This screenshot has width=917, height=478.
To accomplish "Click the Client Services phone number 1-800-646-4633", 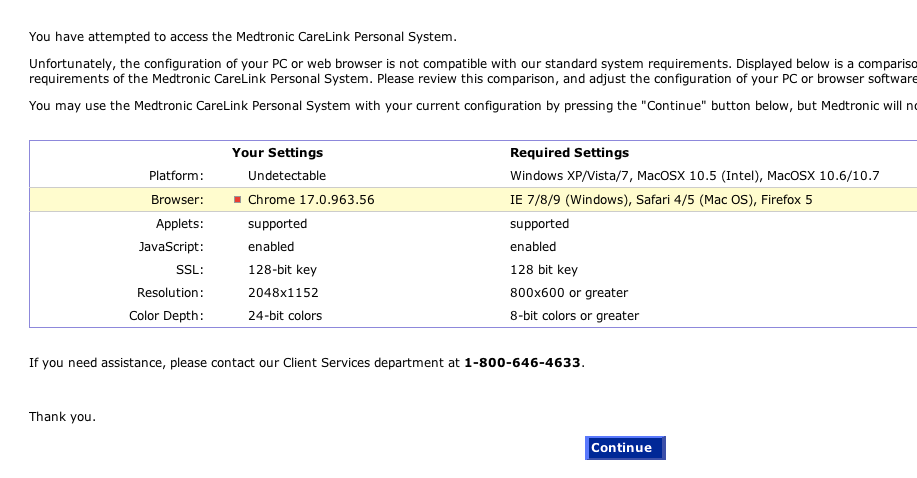I will pos(522,363).
